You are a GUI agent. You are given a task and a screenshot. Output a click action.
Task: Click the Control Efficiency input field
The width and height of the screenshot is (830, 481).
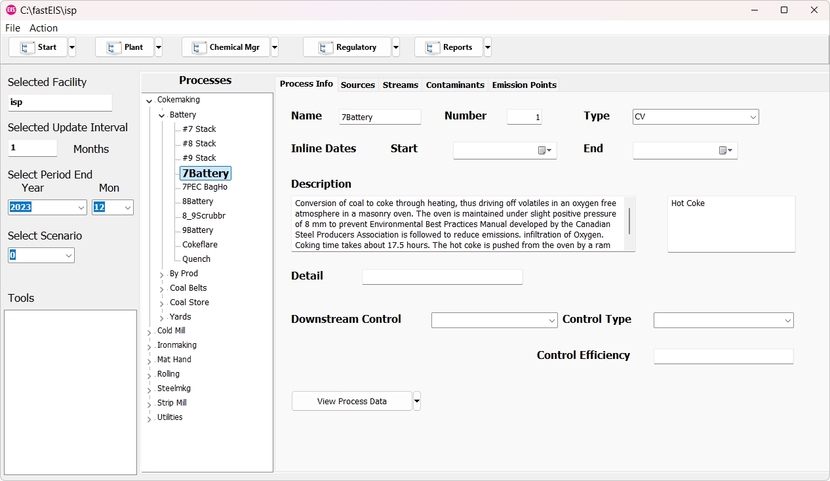(723, 356)
